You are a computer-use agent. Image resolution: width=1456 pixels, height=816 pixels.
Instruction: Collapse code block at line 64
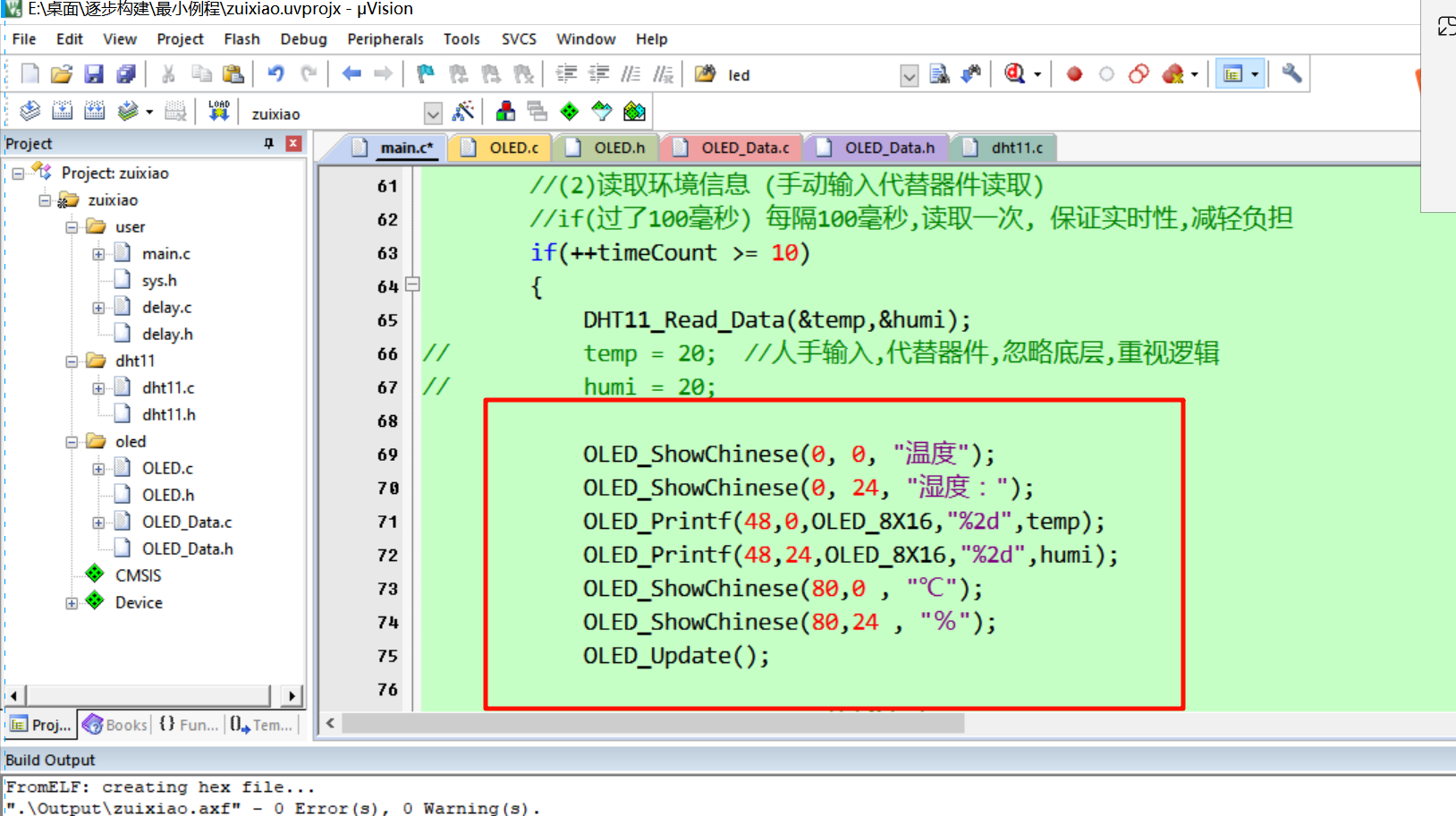click(x=412, y=285)
